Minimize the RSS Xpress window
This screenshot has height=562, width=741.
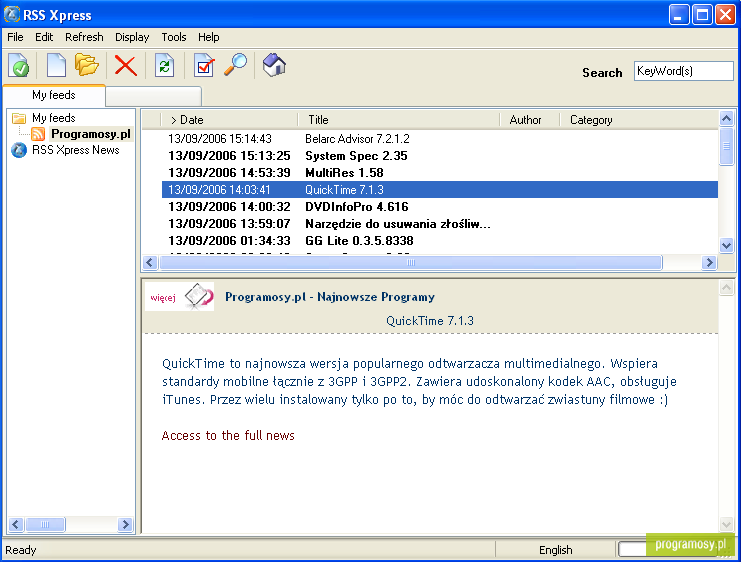679,15
